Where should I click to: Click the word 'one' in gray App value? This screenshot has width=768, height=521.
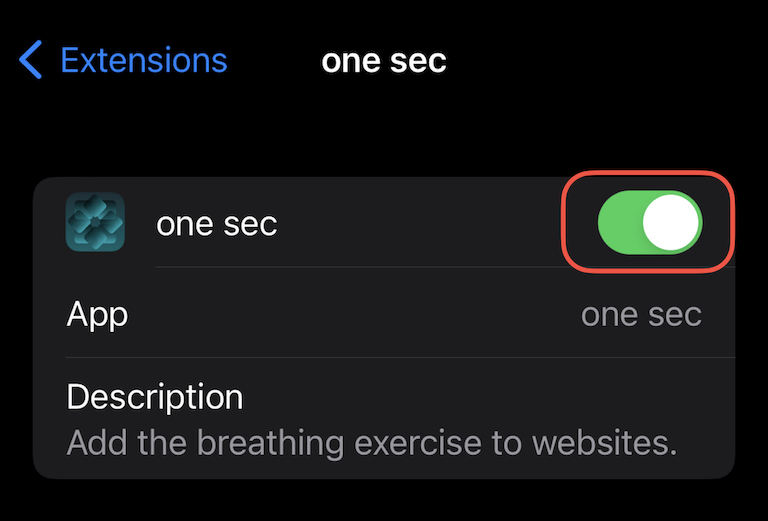[609, 315]
